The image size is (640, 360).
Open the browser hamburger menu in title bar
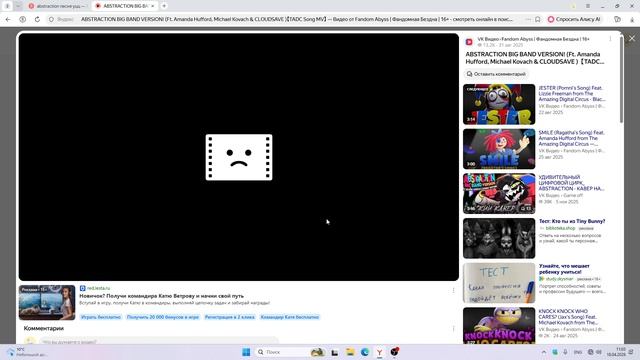[588, 6]
